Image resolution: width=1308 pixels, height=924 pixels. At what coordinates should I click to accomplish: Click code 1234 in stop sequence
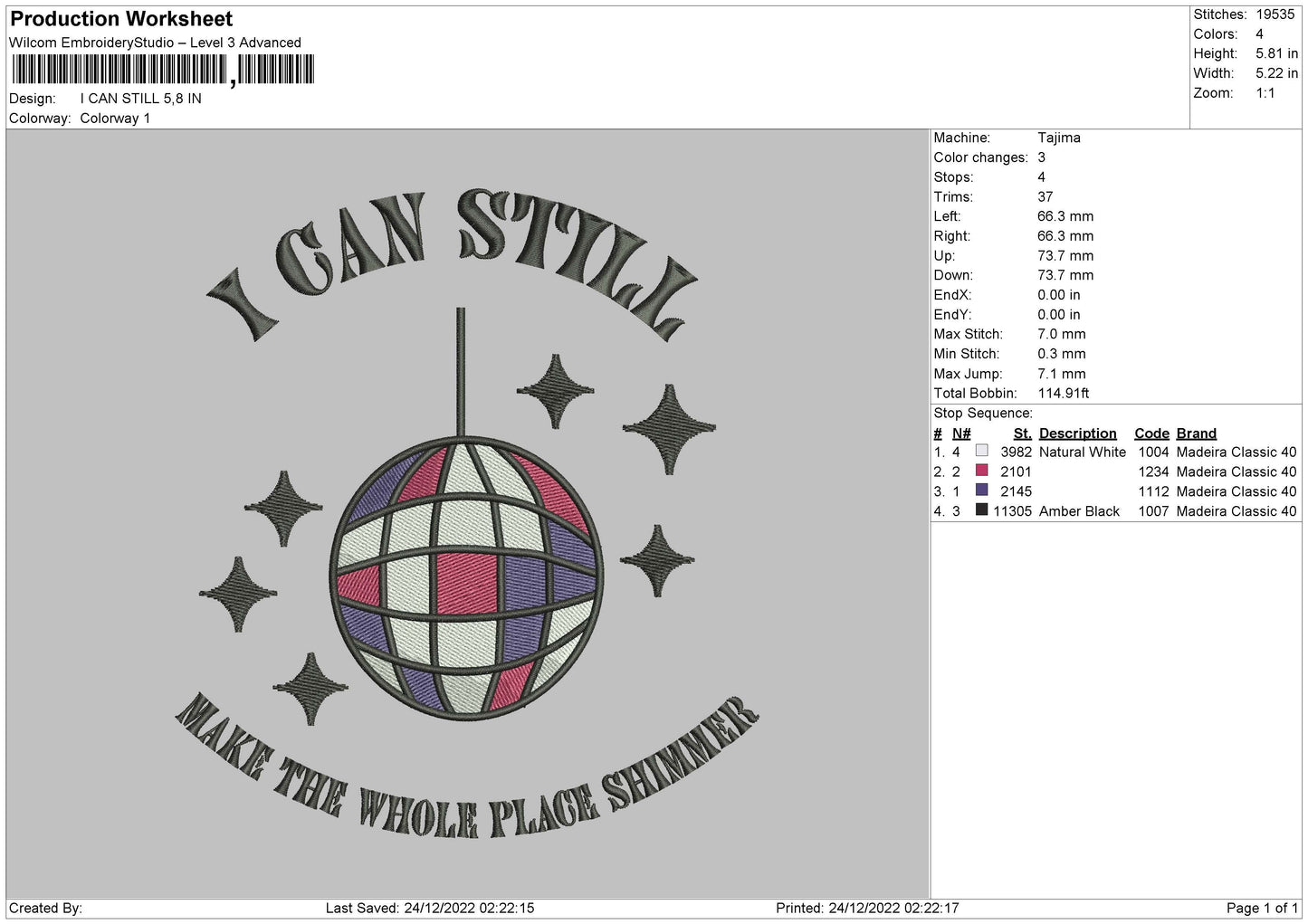[1153, 472]
